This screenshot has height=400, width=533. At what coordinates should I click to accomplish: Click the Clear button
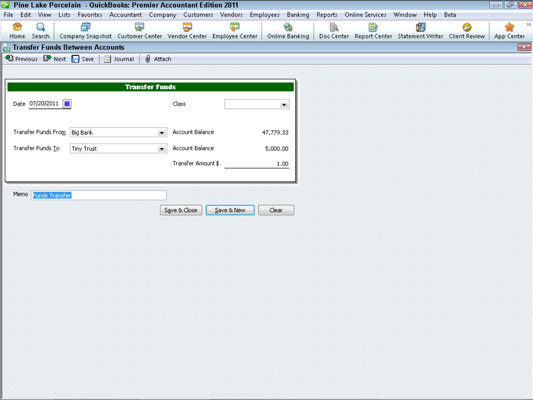276,210
